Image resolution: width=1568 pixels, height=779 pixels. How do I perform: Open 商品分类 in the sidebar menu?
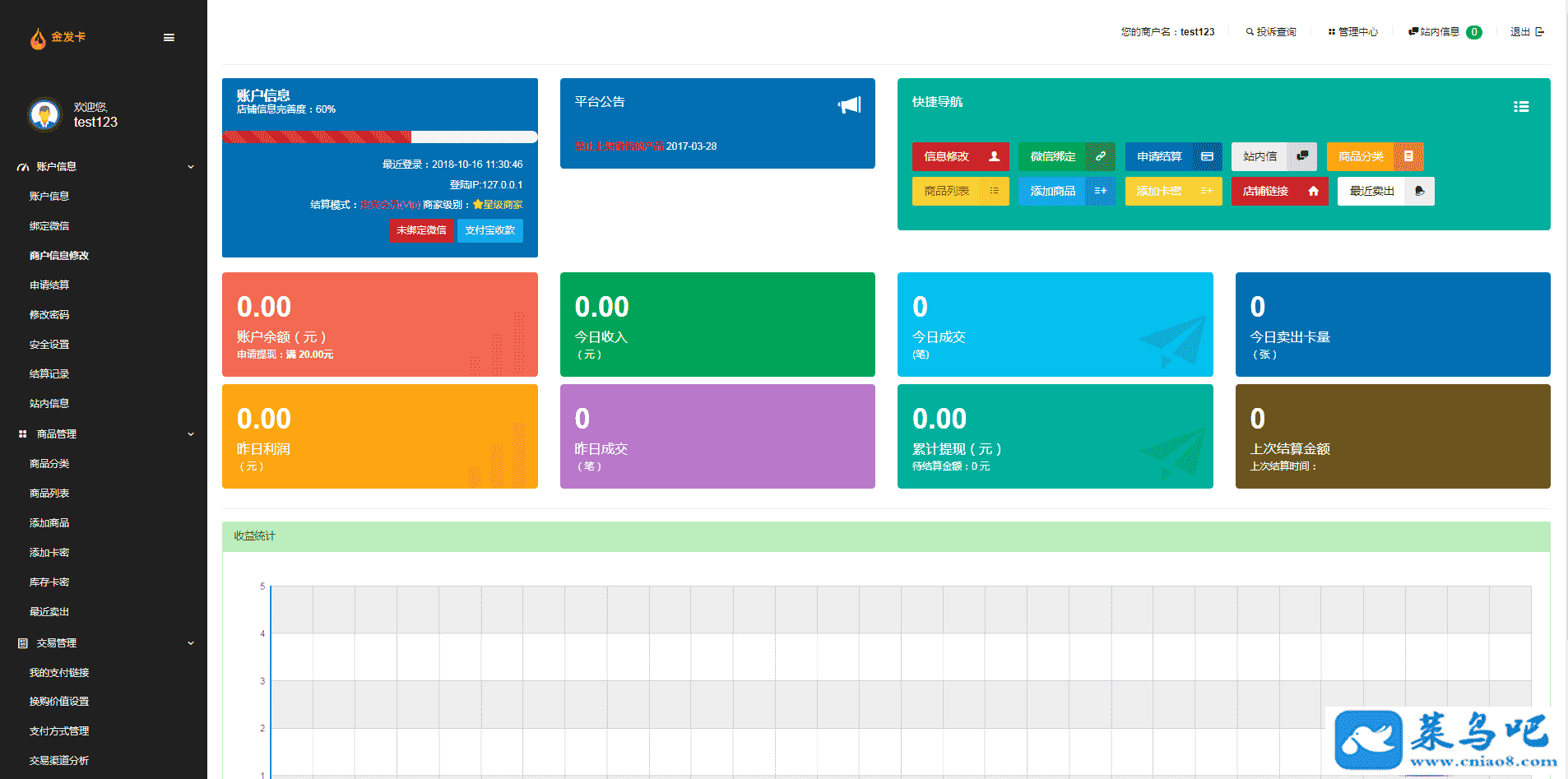pos(49,464)
